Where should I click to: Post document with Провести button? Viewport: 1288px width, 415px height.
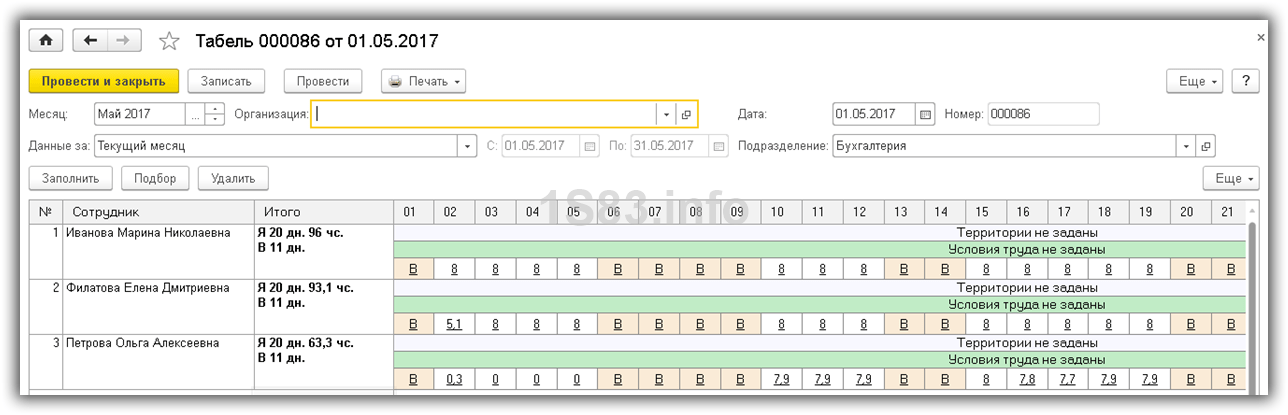[x=323, y=81]
